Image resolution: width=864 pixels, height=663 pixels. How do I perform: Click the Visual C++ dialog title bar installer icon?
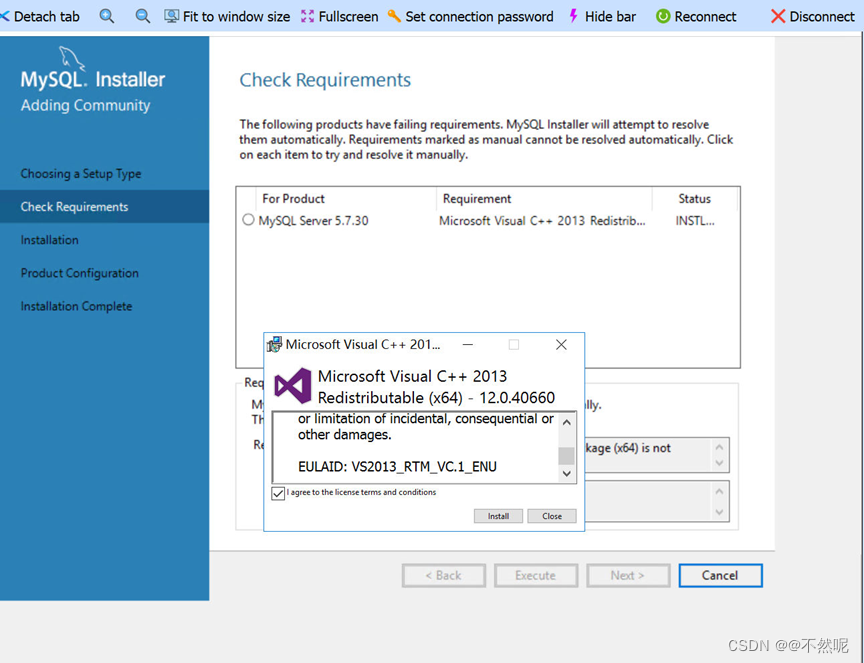[274, 344]
